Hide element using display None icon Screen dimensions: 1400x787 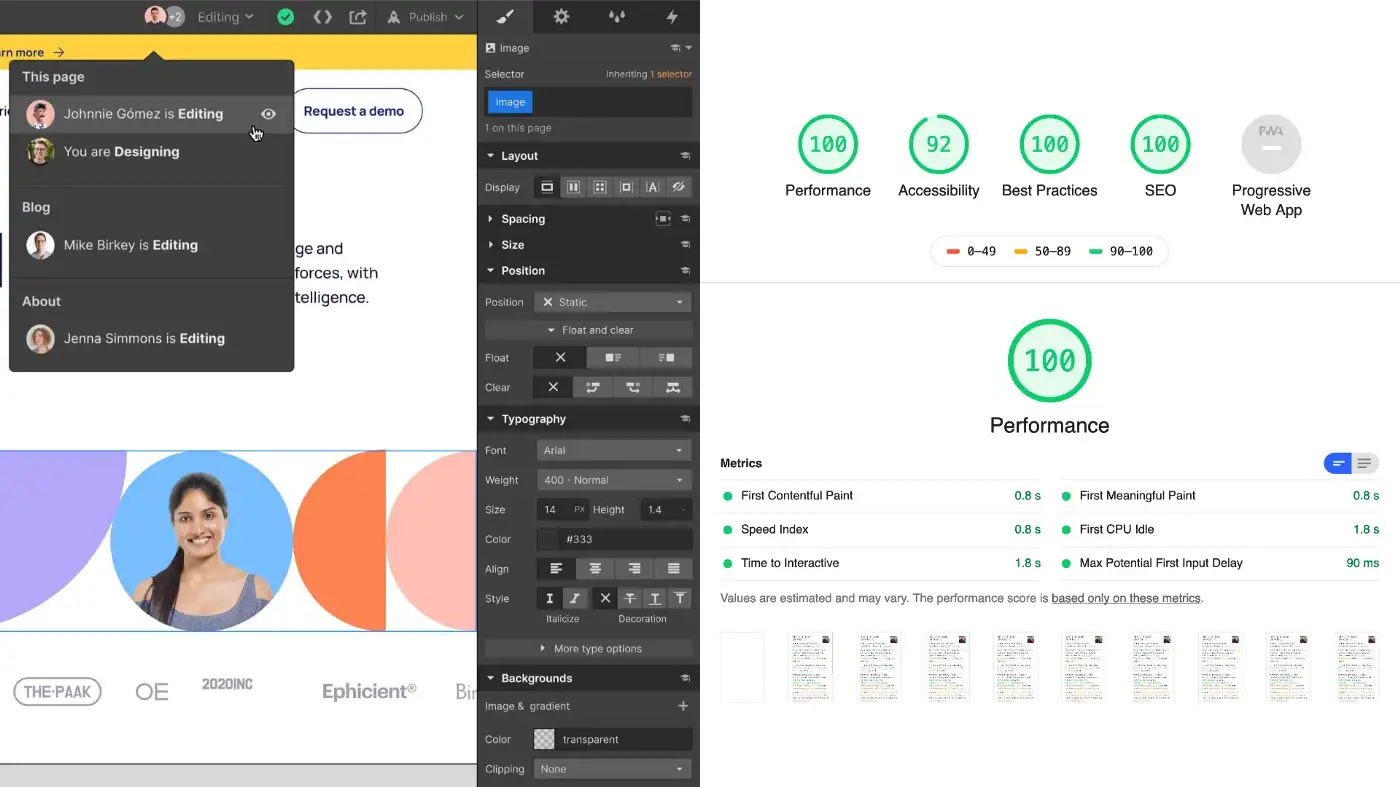(678, 187)
